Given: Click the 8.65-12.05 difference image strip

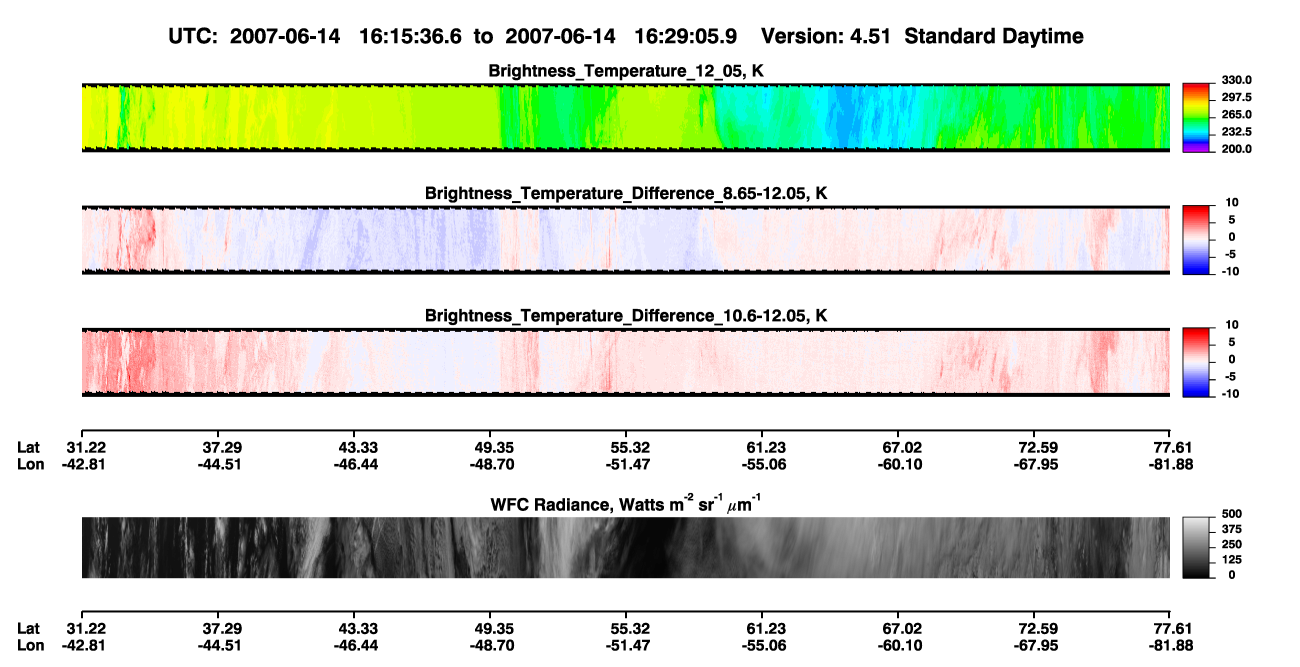Looking at the screenshot, I should tap(626, 240).
